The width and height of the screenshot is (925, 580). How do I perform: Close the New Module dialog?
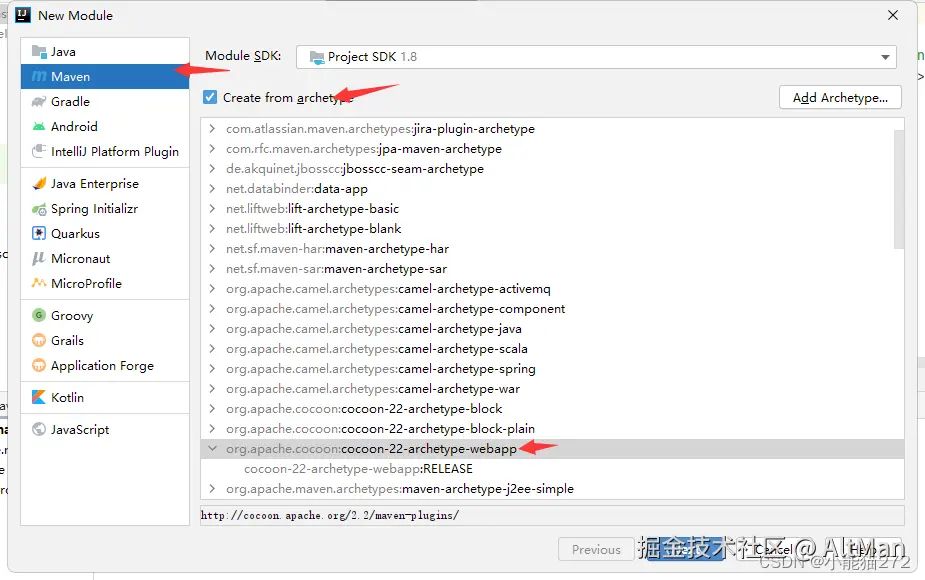893,15
